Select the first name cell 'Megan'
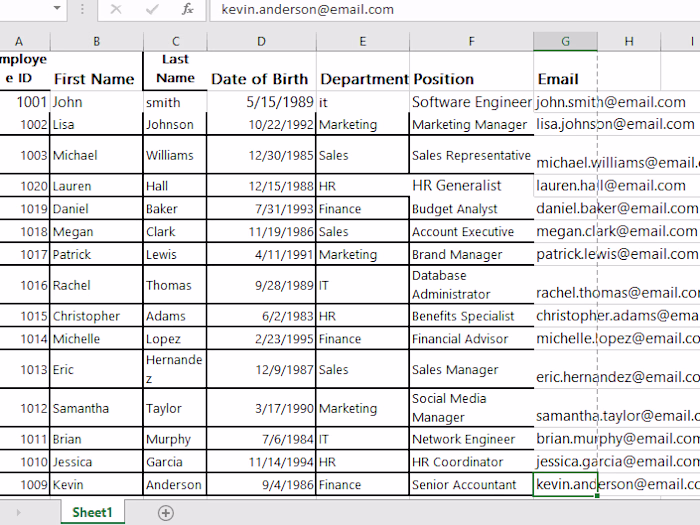700x525 pixels. point(96,231)
